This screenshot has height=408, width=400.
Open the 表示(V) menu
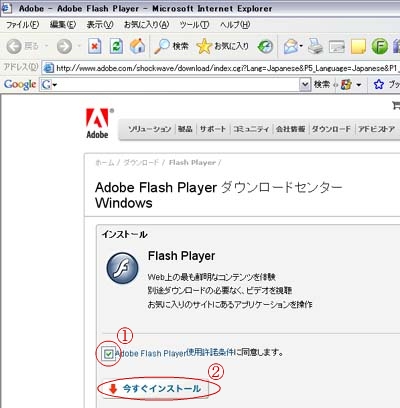pyautogui.click(x=100, y=25)
